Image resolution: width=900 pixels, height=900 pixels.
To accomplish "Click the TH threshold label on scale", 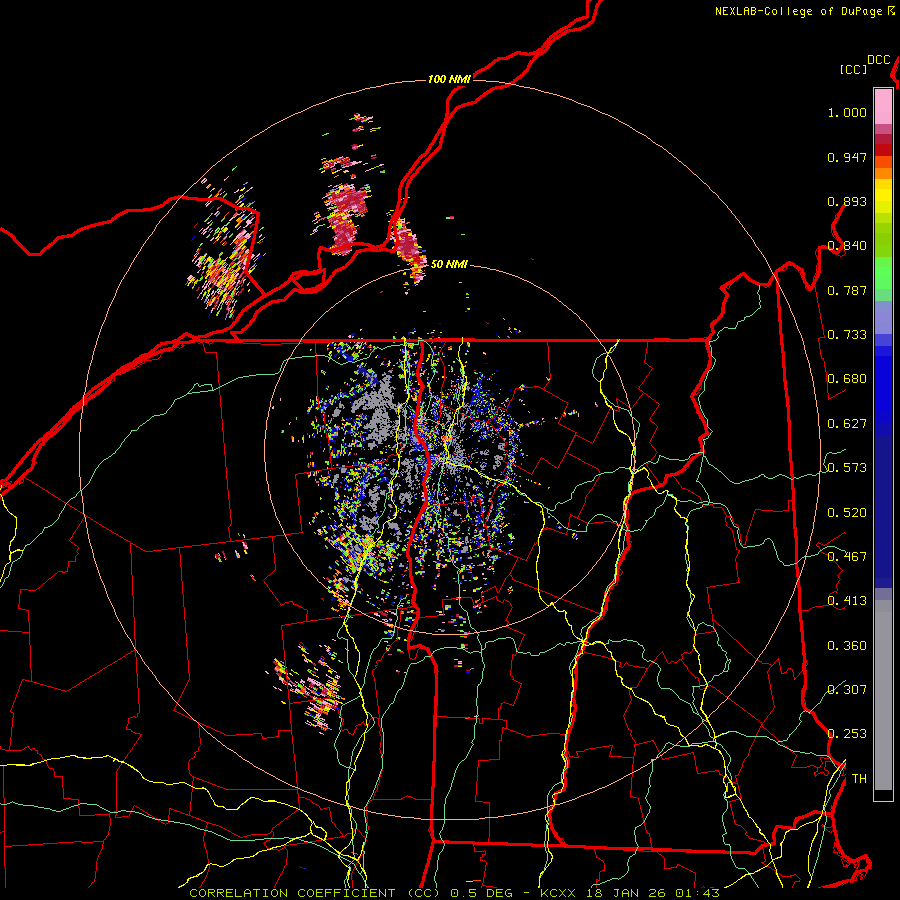I will pos(859,779).
